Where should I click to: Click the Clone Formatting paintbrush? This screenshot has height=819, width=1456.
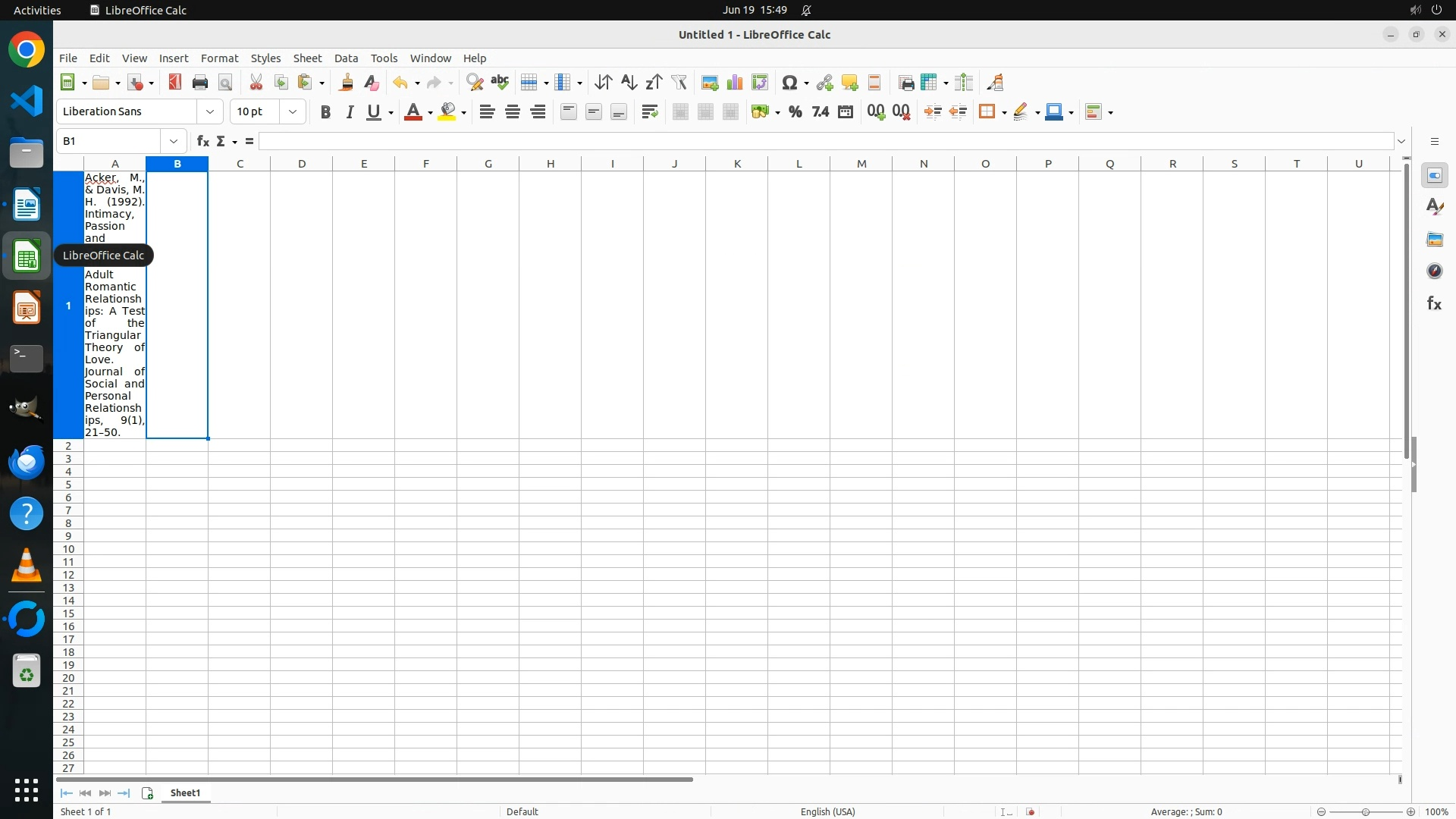(x=347, y=83)
